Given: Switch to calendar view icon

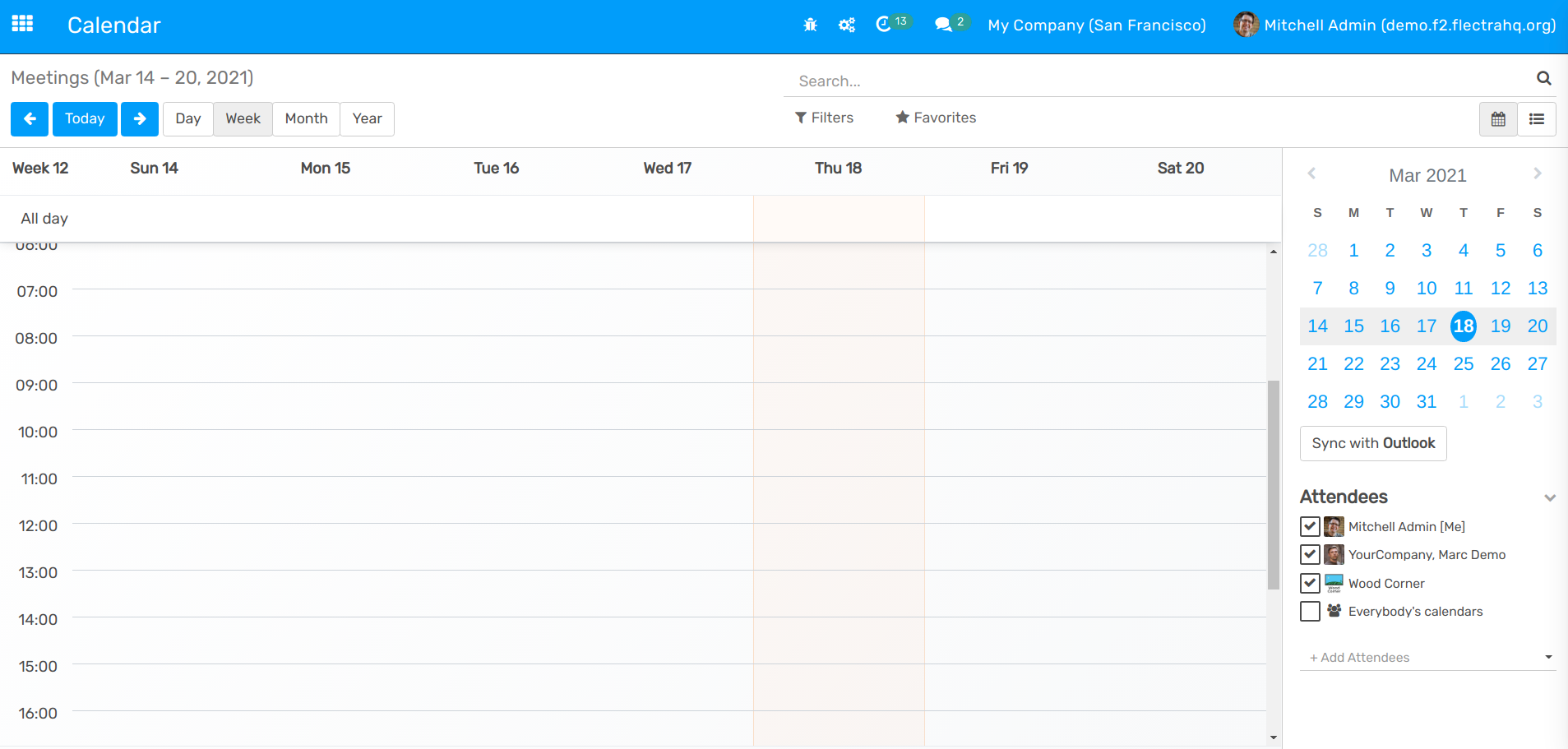Looking at the screenshot, I should coord(1498,118).
